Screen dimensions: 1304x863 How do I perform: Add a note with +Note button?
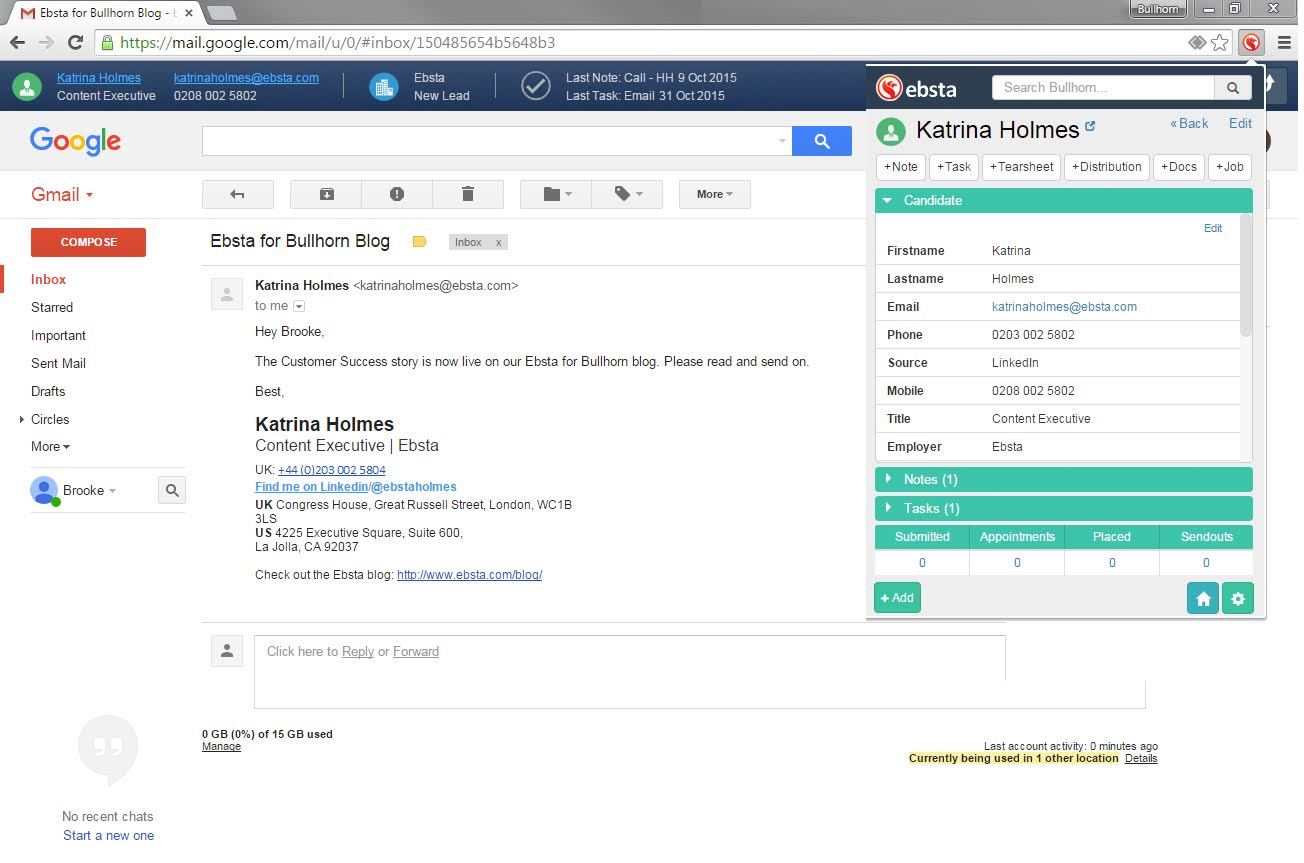901,167
